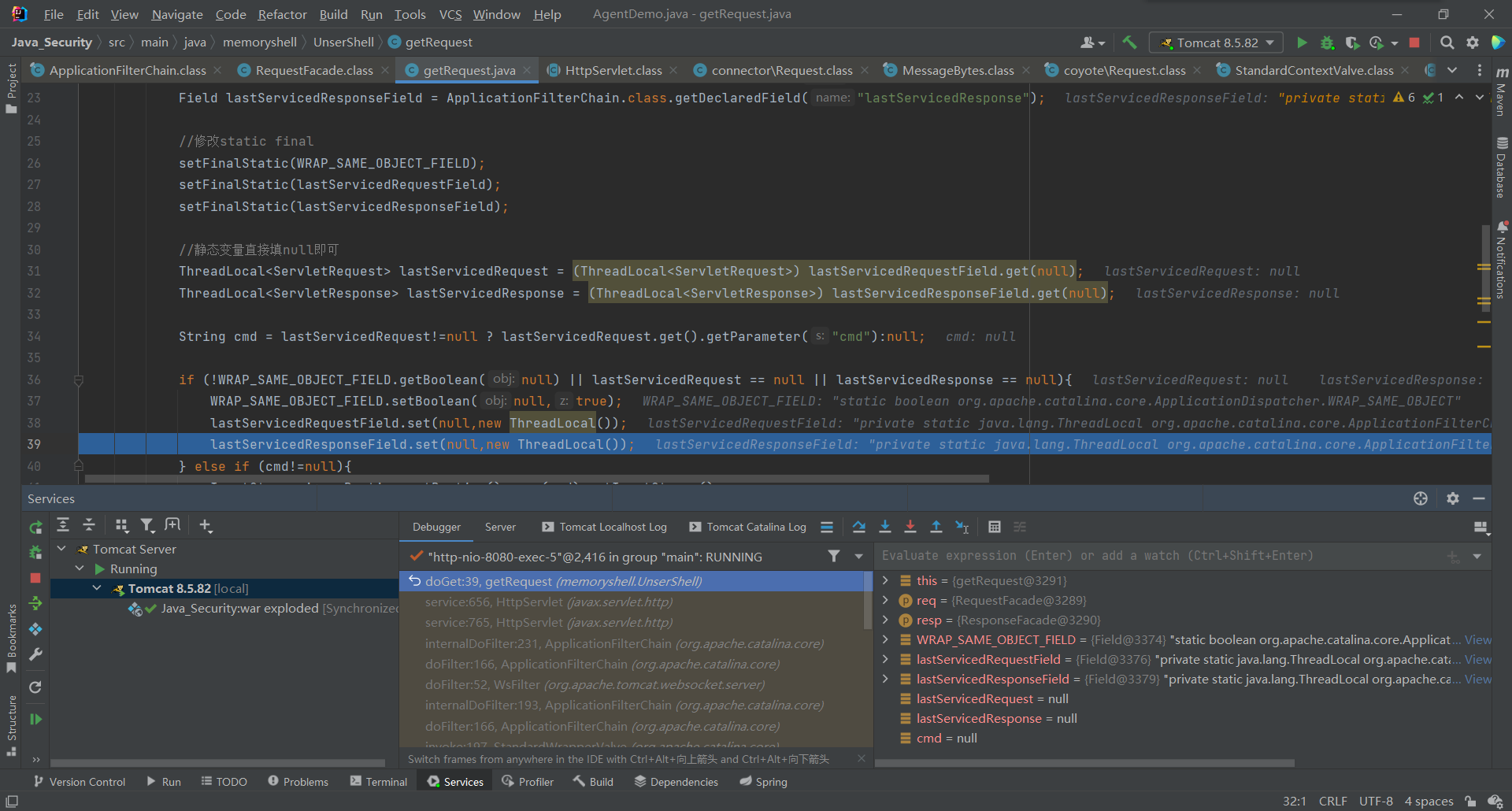
Task: Open the Tomcat 8.5.82 run configuration dropdown
Action: pyautogui.click(x=1216, y=43)
